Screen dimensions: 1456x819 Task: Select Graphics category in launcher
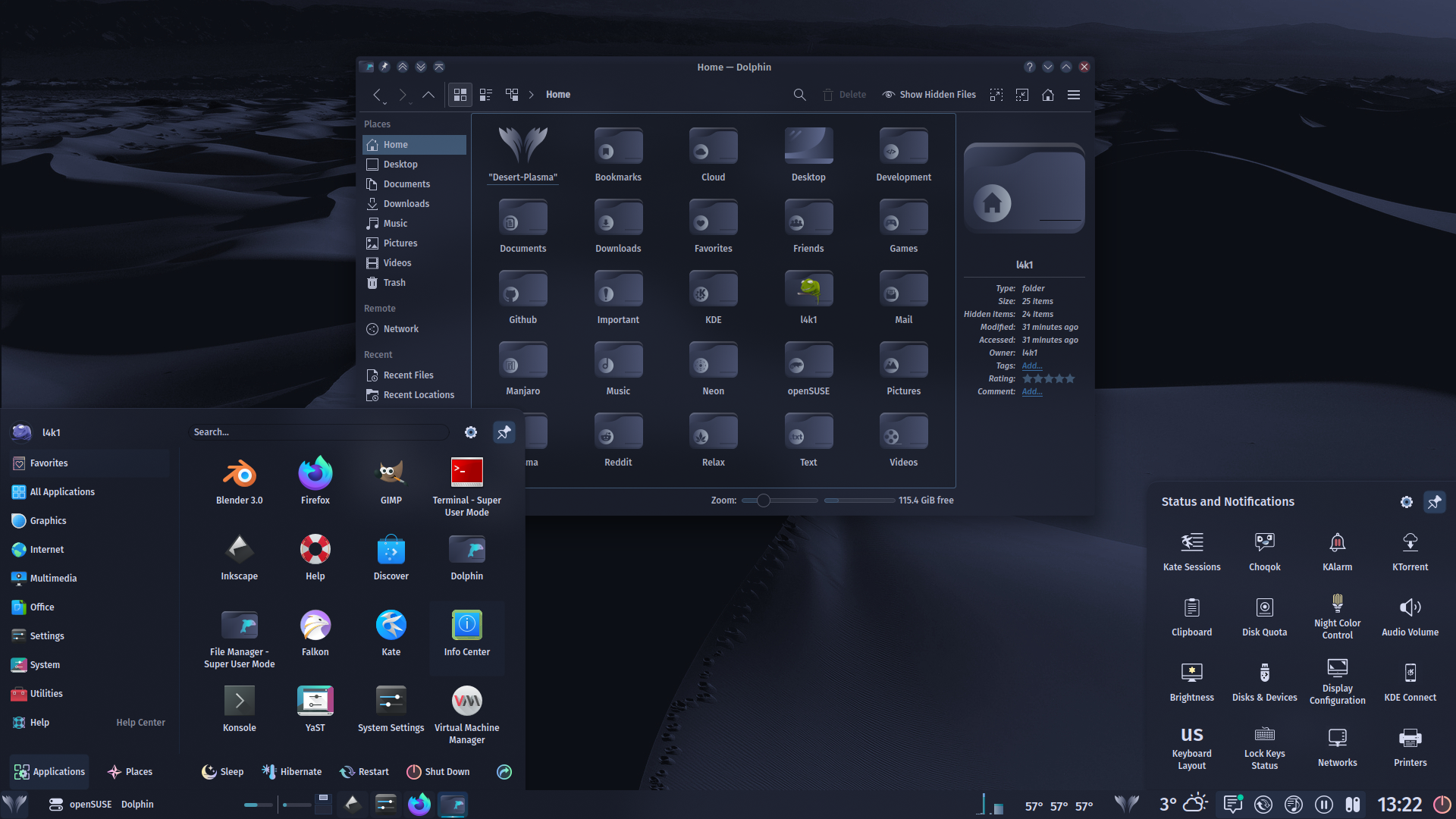pyautogui.click(x=89, y=521)
